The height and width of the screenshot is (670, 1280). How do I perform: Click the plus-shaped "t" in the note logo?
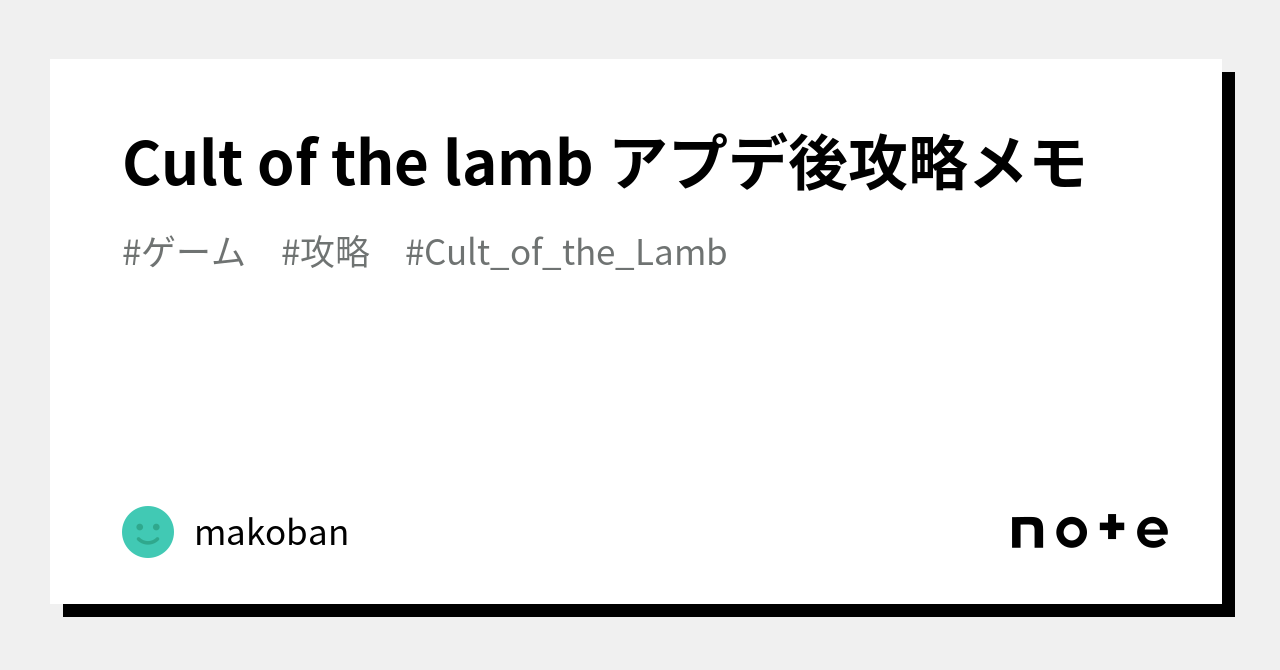click(1111, 529)
